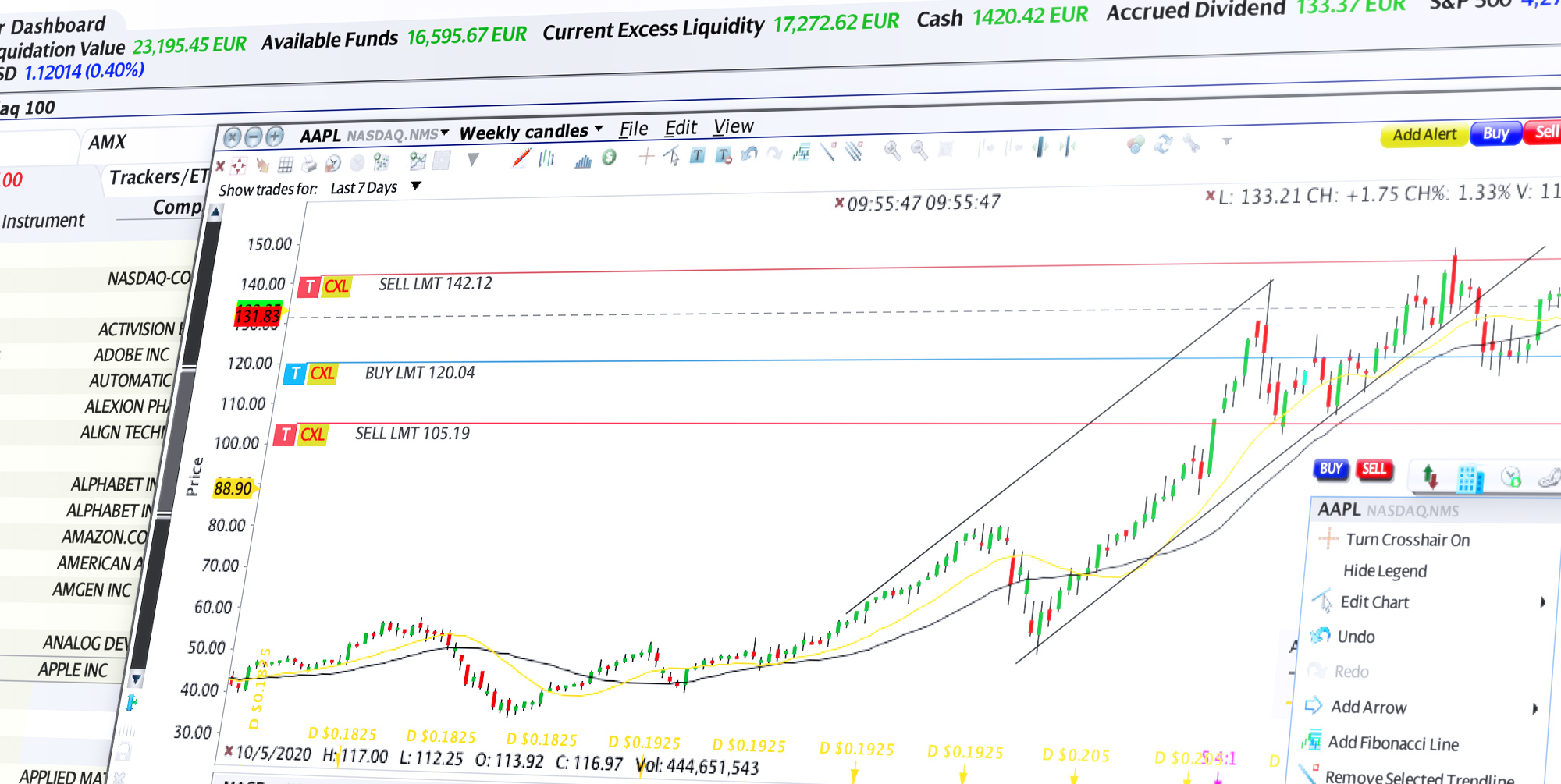1561x784 pixels.
Task: Click the blue T add-text icon
Action: click(x=698, y=155)
